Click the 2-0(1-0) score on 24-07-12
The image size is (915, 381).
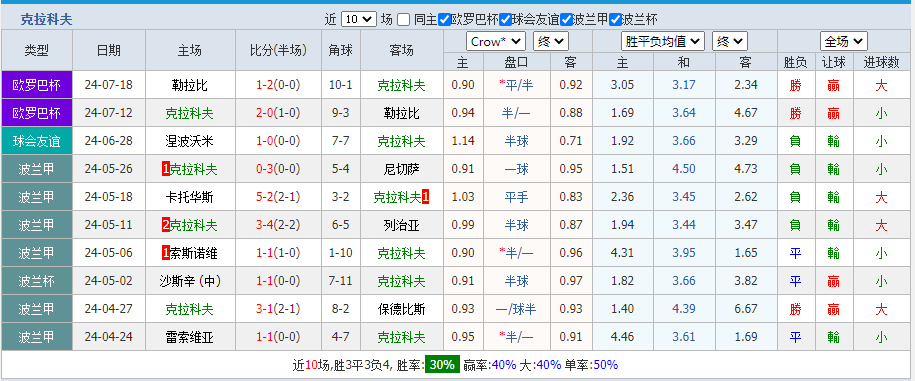point(278,113)
